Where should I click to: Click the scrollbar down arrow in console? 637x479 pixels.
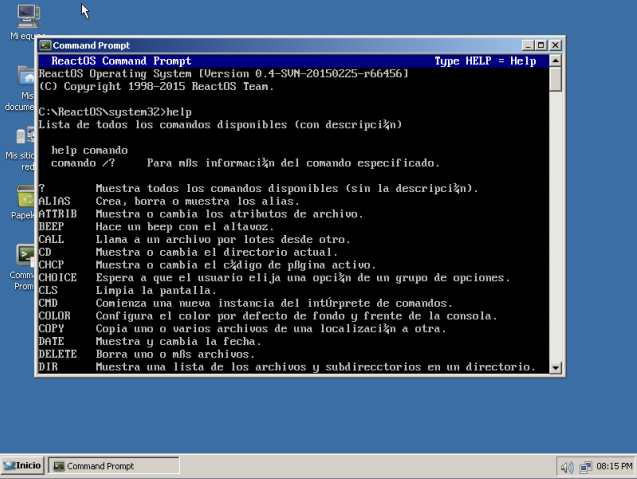coord(556,367)
